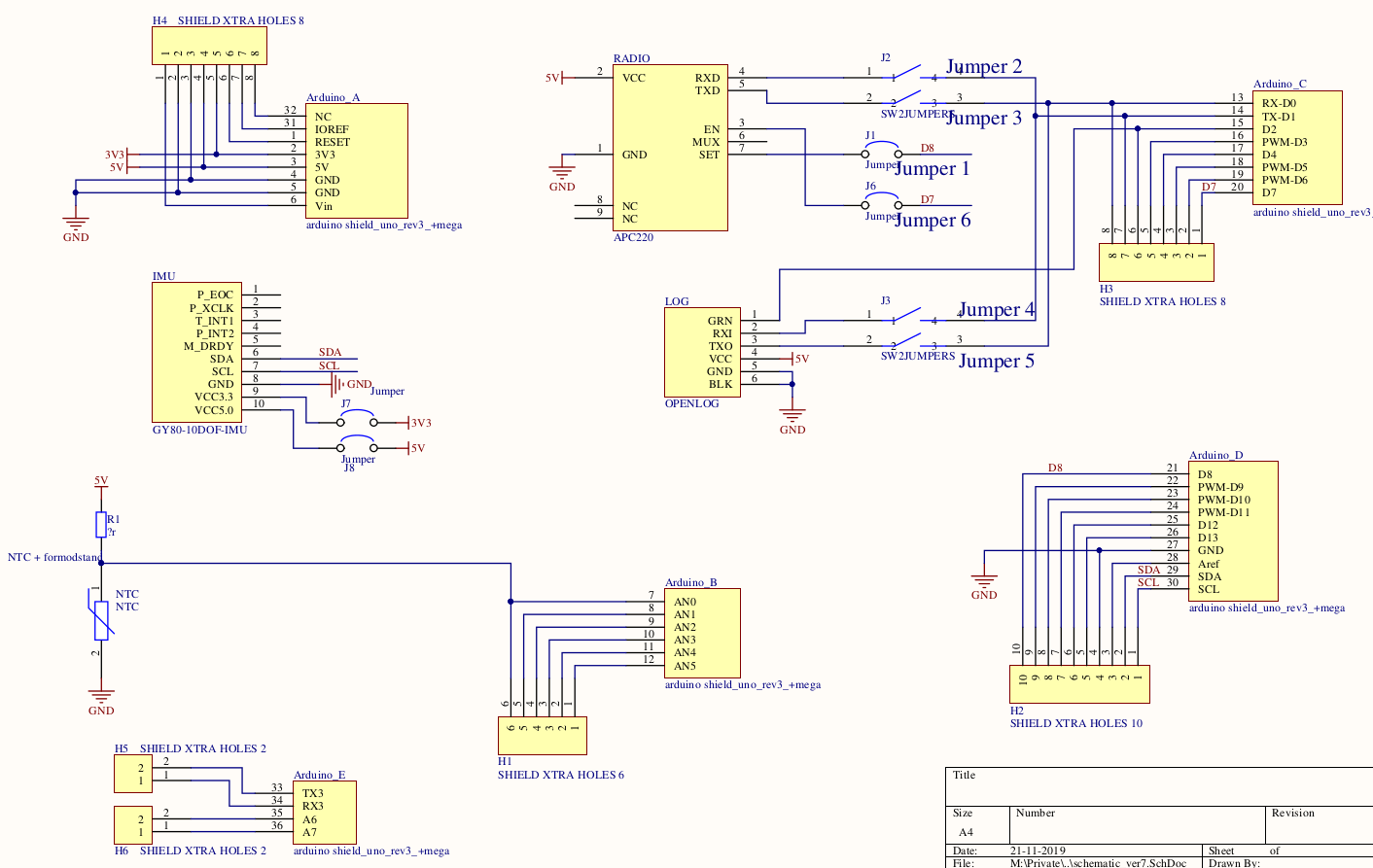Viewport: 1373px width, 868px height.
Task: Click jumper J8 going to 5V
Action: pos(357,447)
